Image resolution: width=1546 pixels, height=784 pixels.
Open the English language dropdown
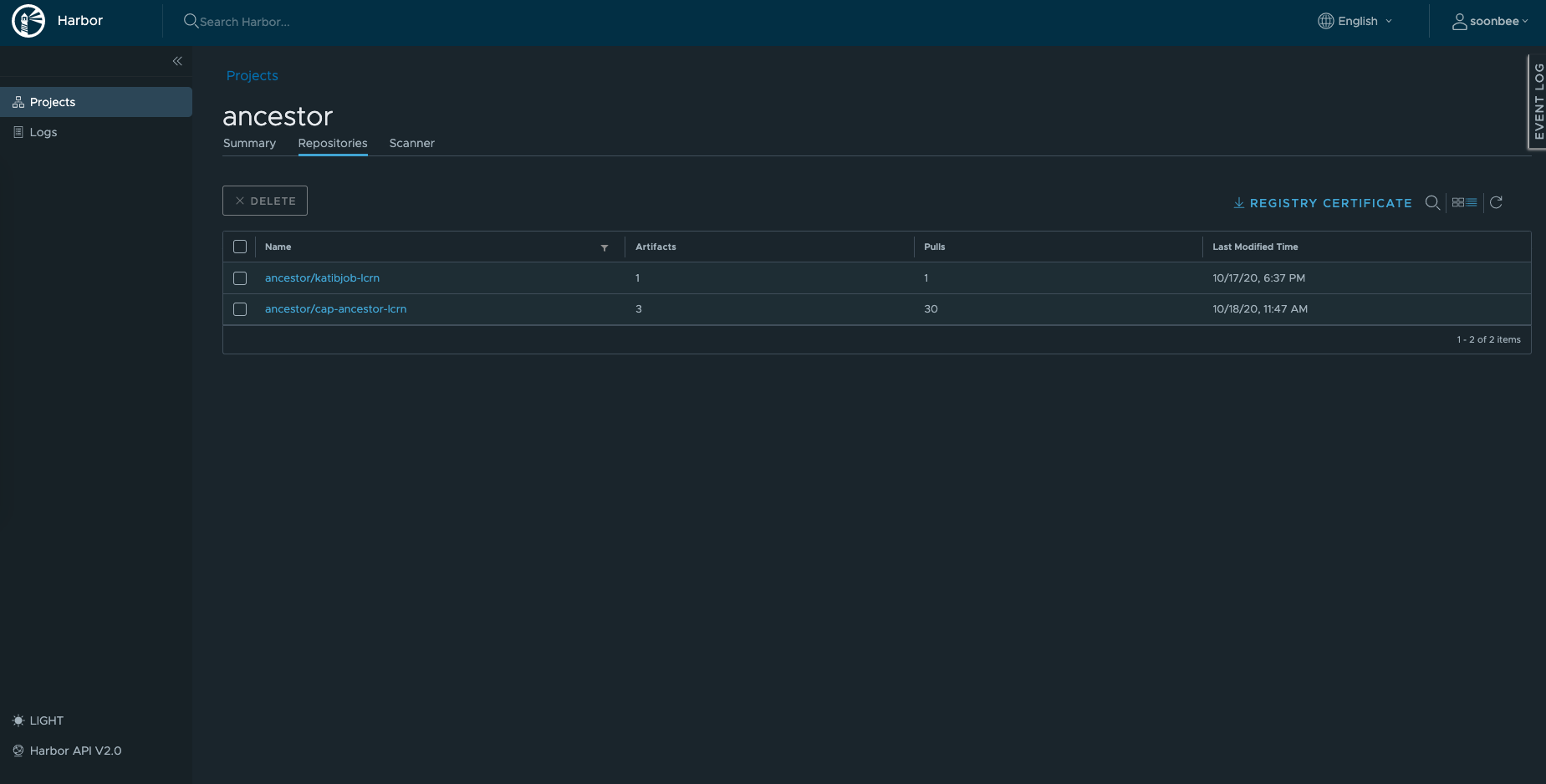click(1356, 21)
